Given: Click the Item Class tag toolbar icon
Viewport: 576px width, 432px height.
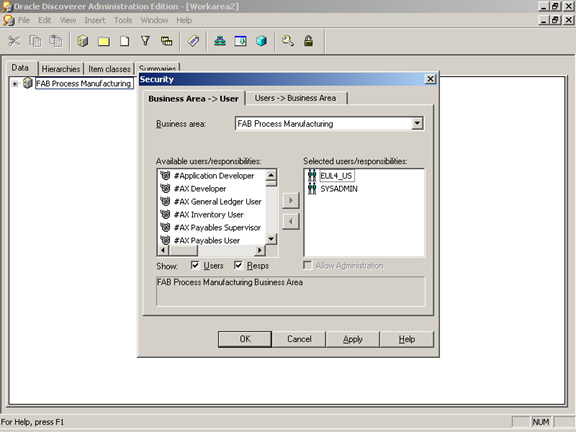Looking at the screenshot, I should coord(193,41).
